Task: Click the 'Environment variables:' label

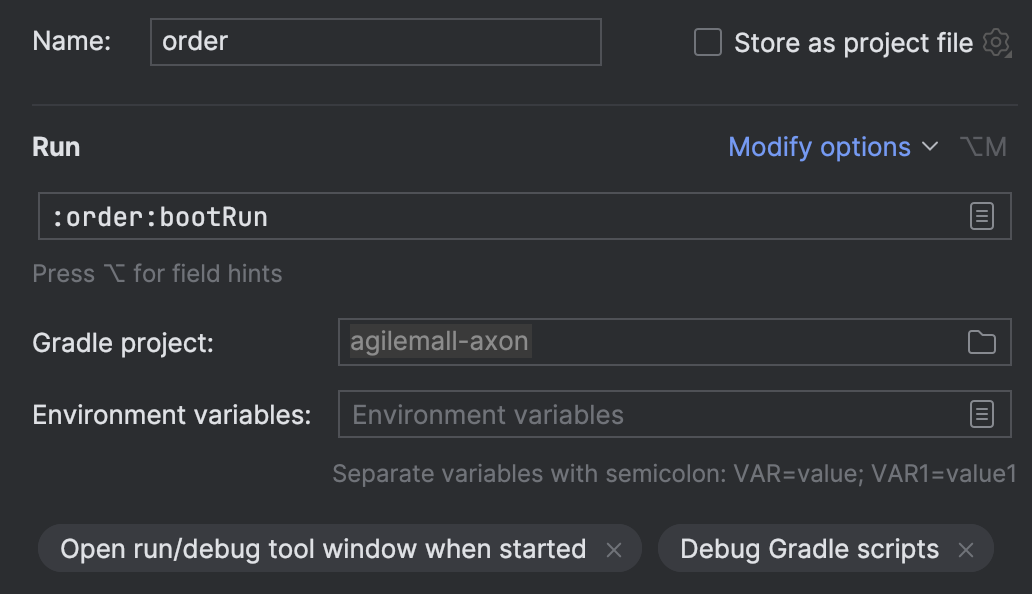Action: tap(171, 415)
